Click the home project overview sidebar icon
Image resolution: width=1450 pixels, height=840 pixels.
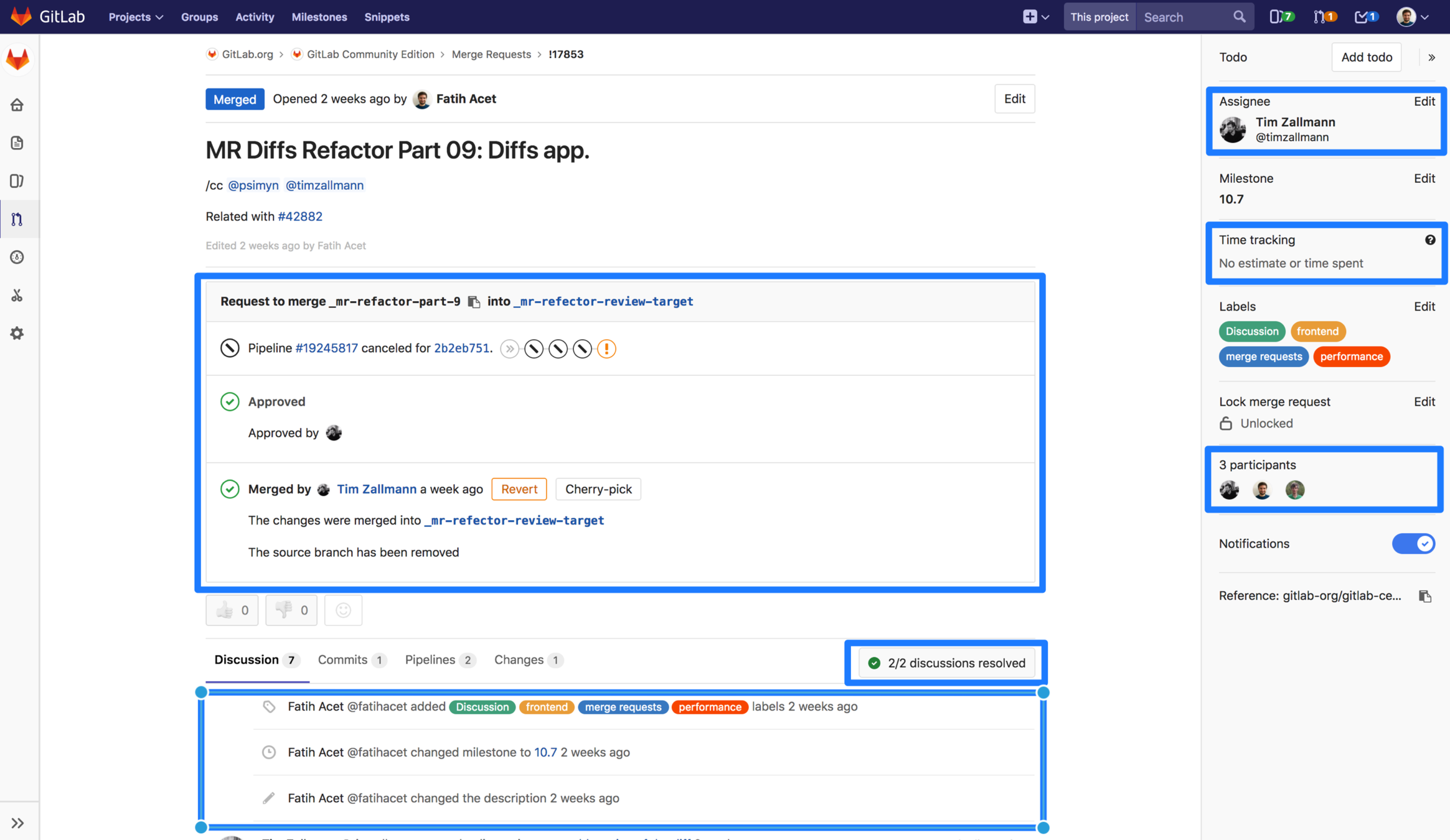tap(17, 105)
